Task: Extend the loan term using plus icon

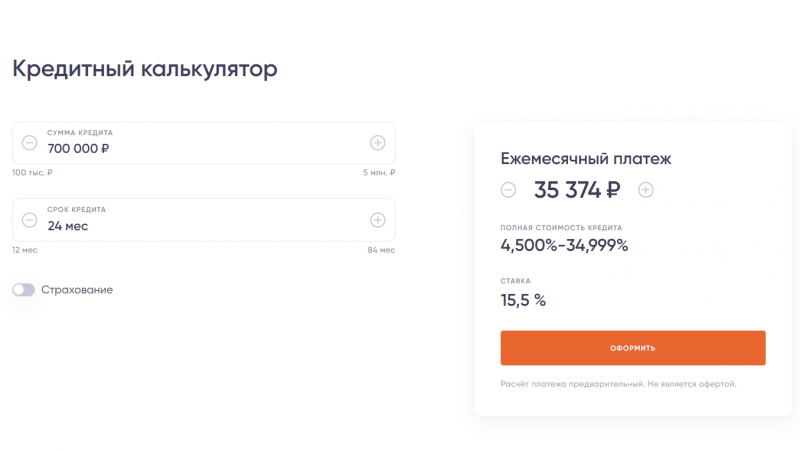Action: tap(378, 220)
